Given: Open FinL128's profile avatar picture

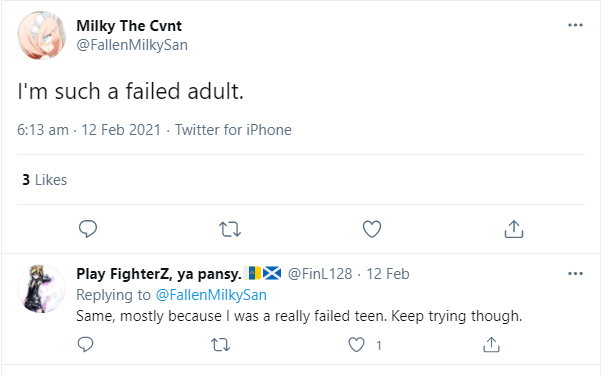Looking at the screenshot, I should (x=41, y=289).
